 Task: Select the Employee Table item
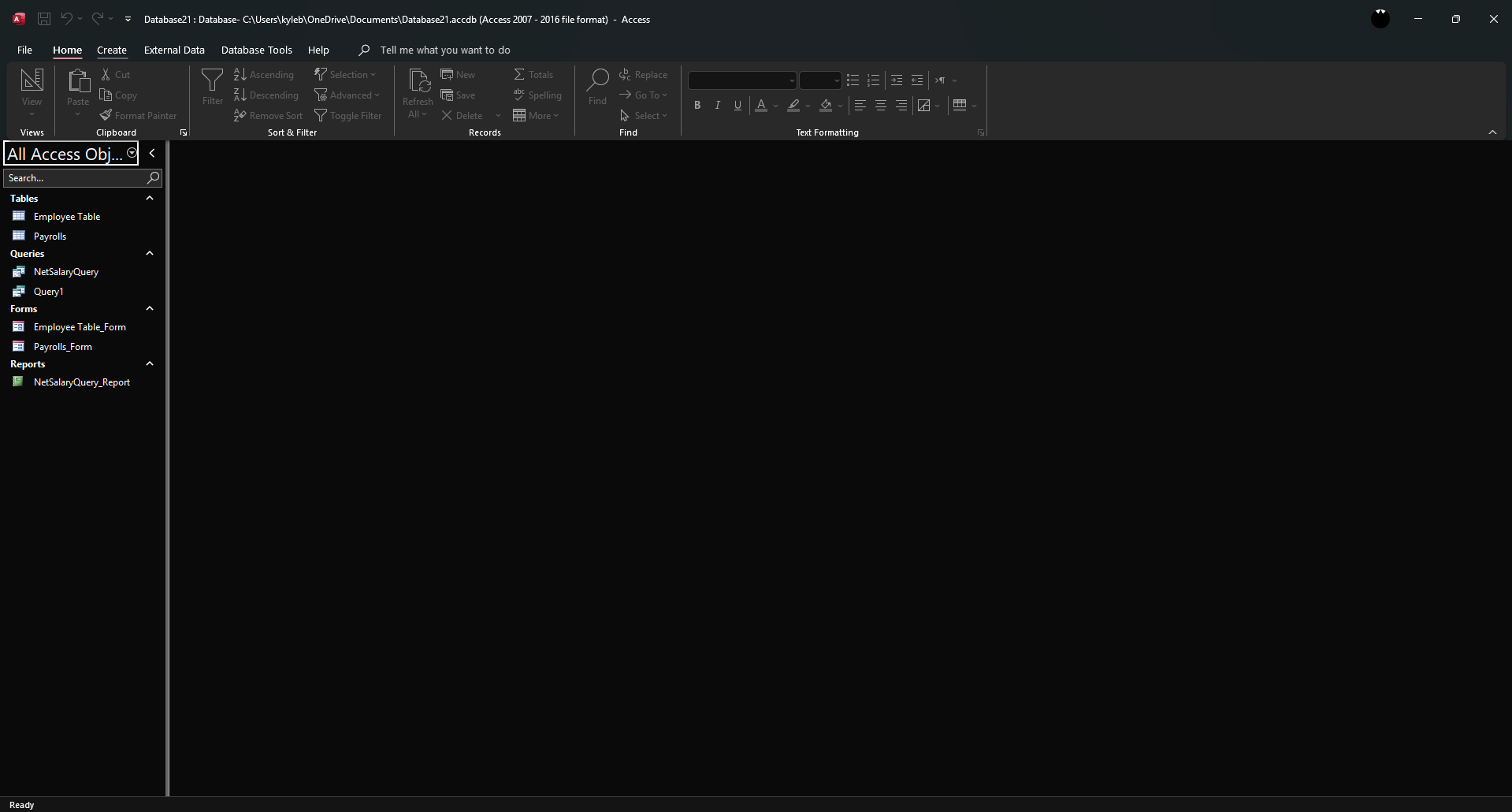point(67,217)
